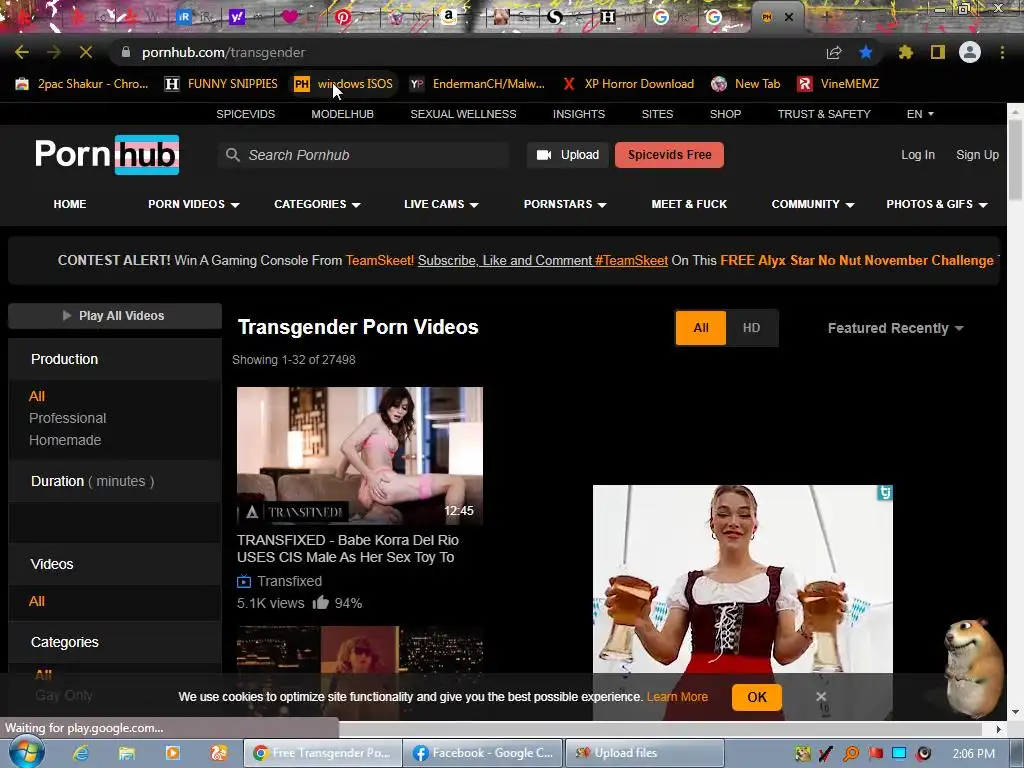Viewport: 1024px width, 768px height.
Task: Click the Yahoo tab icon in the tab strip
Action: point(237,18)
